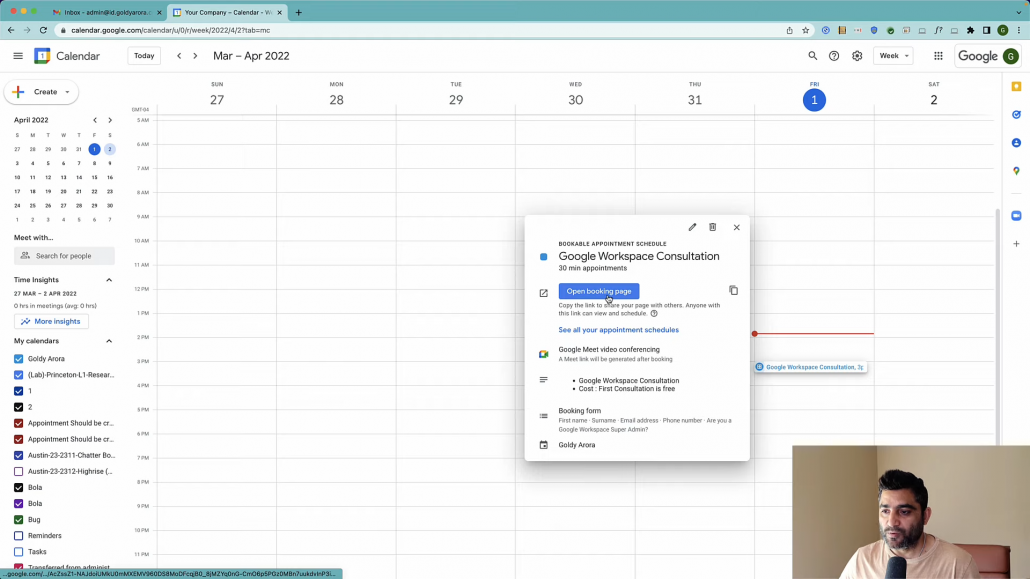Collapse the My calendars section
The height and width of the screenshot is (579, 1030).
tap(109, 341)
